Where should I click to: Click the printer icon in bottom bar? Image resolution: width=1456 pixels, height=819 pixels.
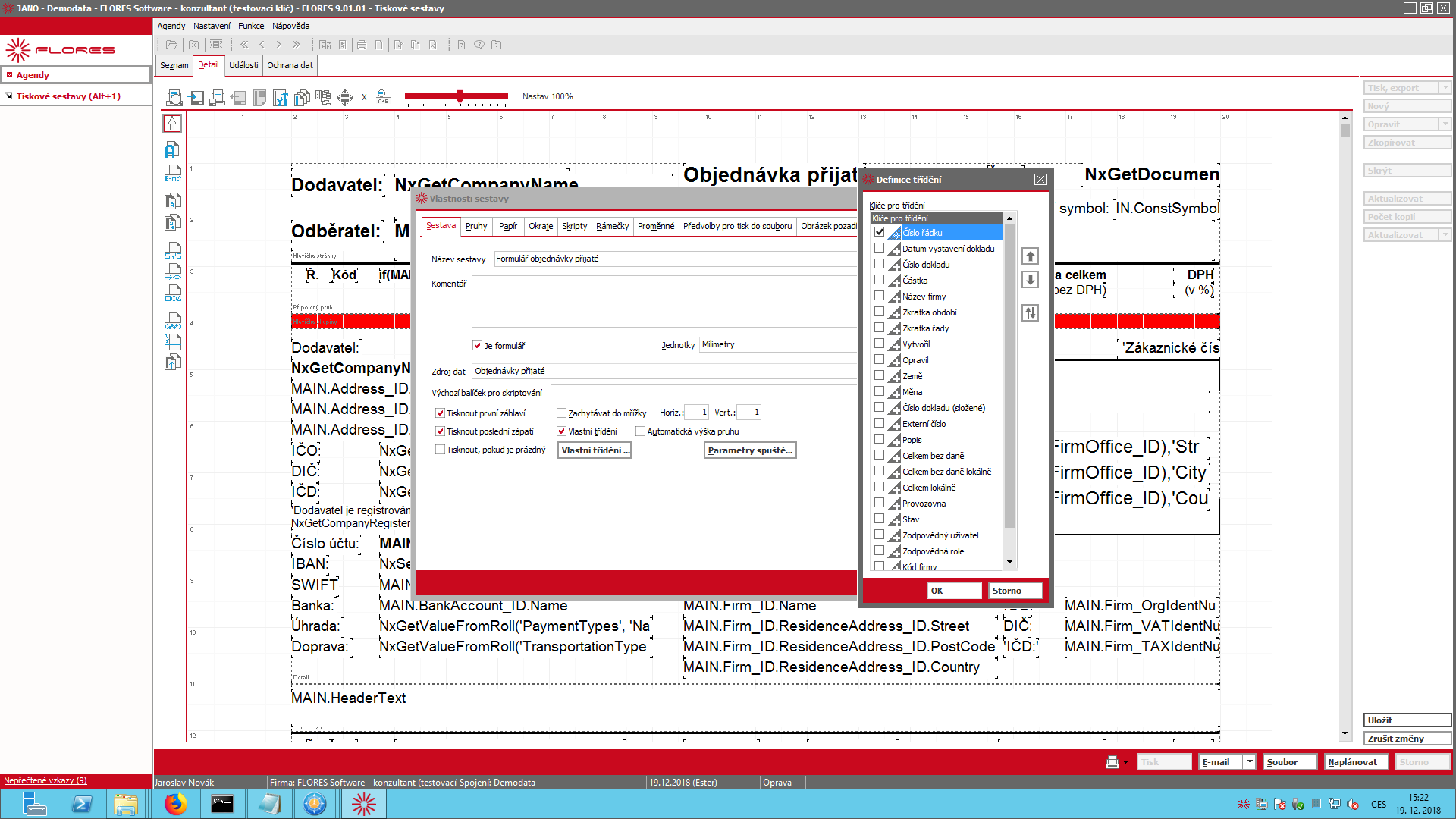1112,762
